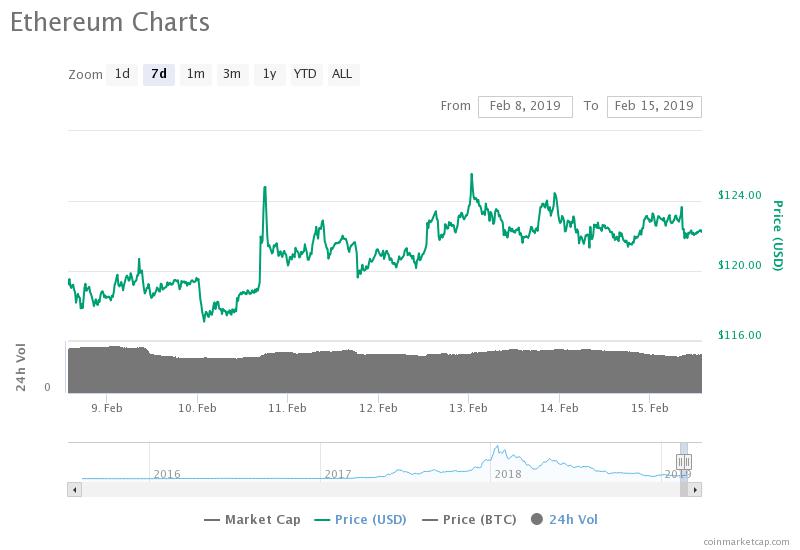Switch zoom to 1m
Image resolution: width=800 pixels, height=550 pixels.
[x=195, y=74]
